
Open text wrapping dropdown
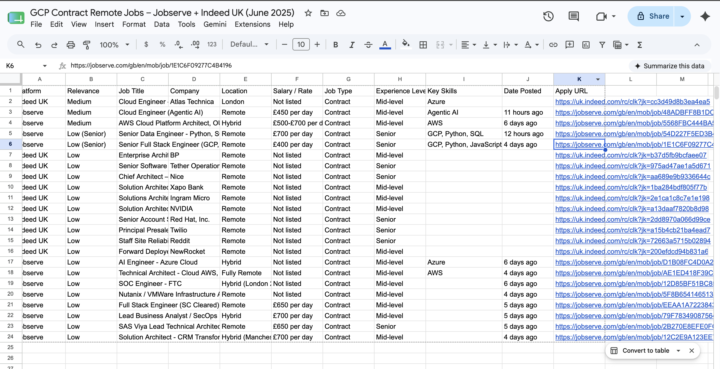(x=510, y=45)
